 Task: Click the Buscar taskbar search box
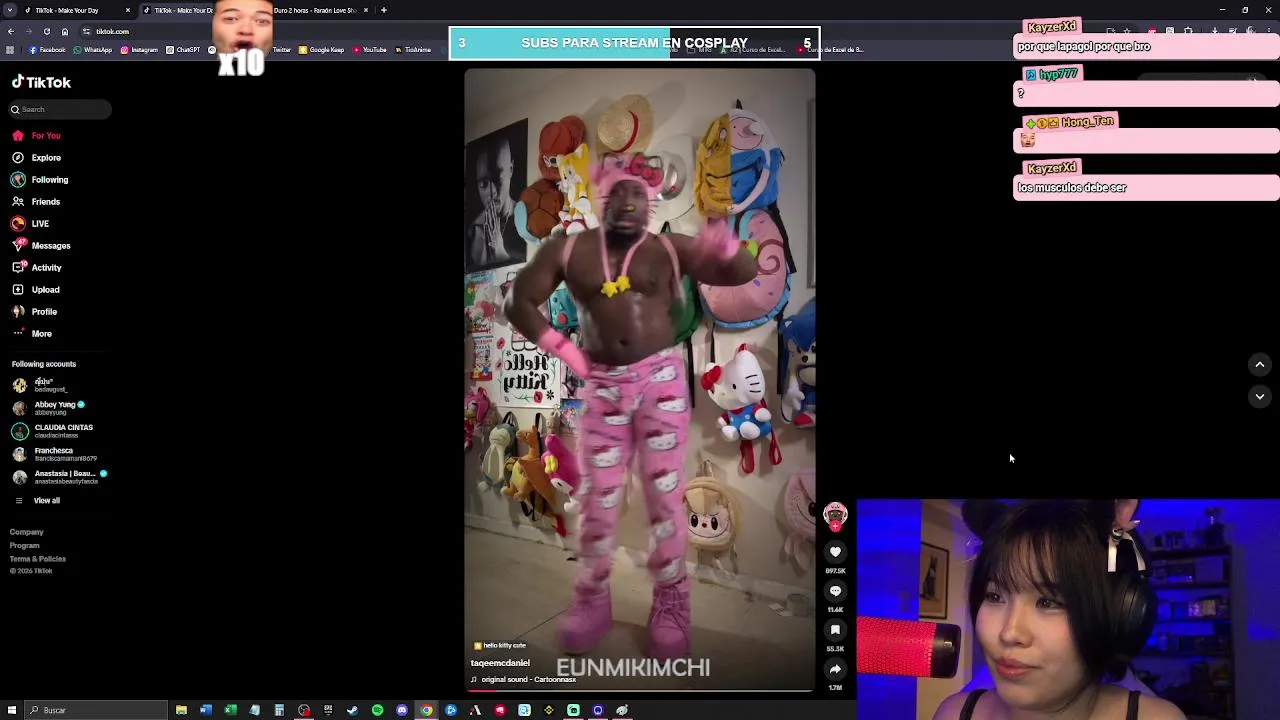(x=96, y=710)
